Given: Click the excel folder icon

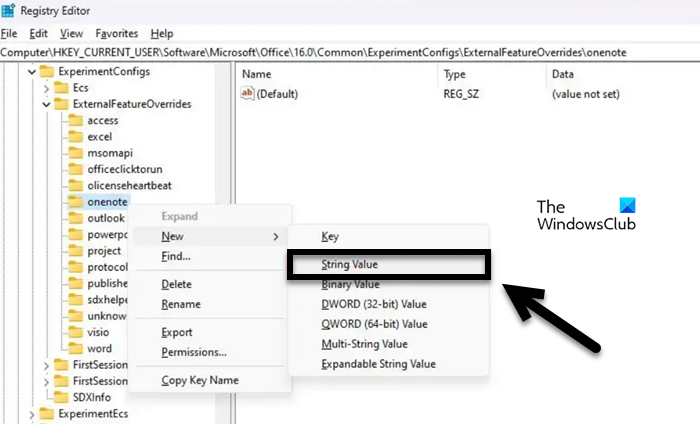Looking at the screenshot, I should (75, 137).
